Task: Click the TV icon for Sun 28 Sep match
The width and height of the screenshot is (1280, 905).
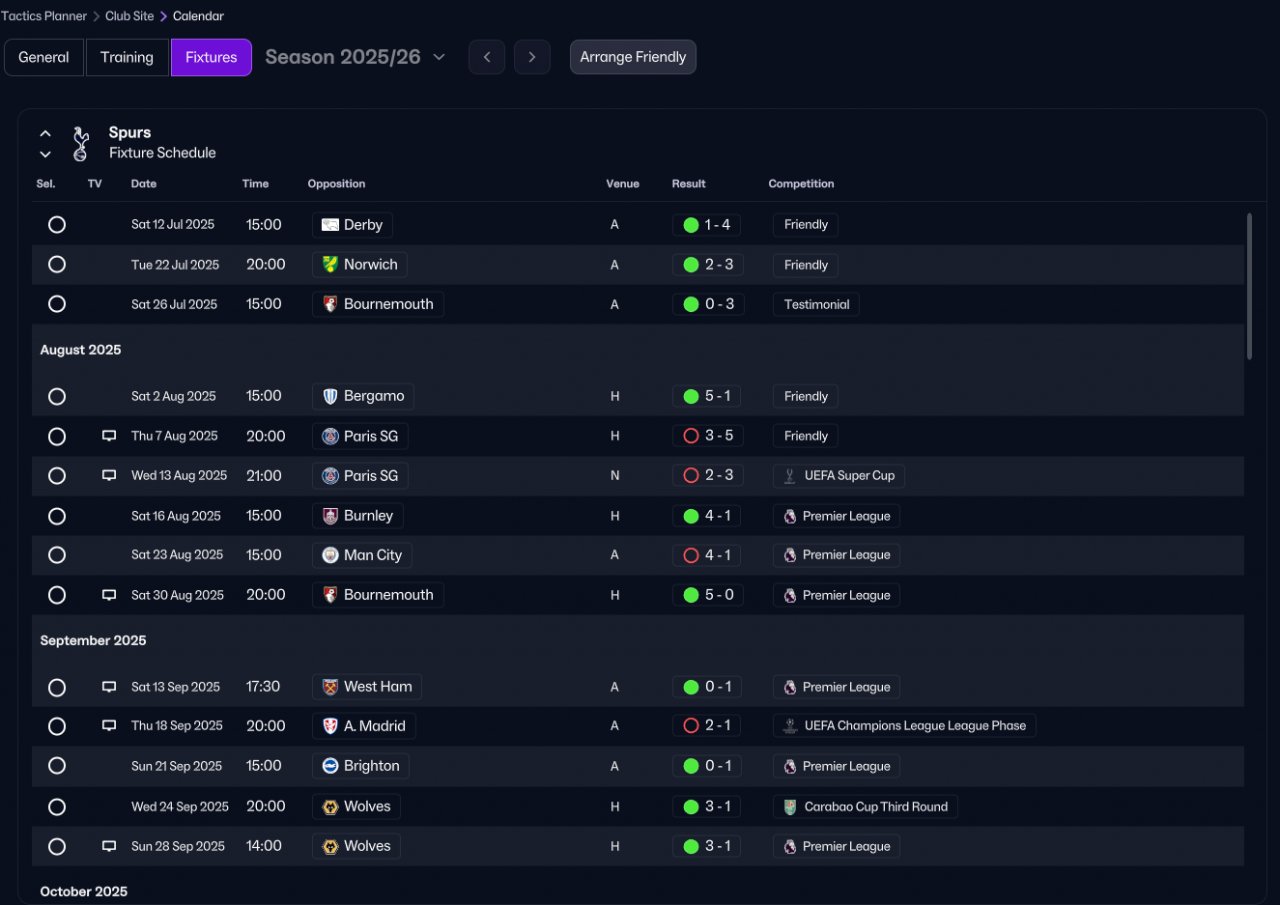Action: (x=109, y=846)
